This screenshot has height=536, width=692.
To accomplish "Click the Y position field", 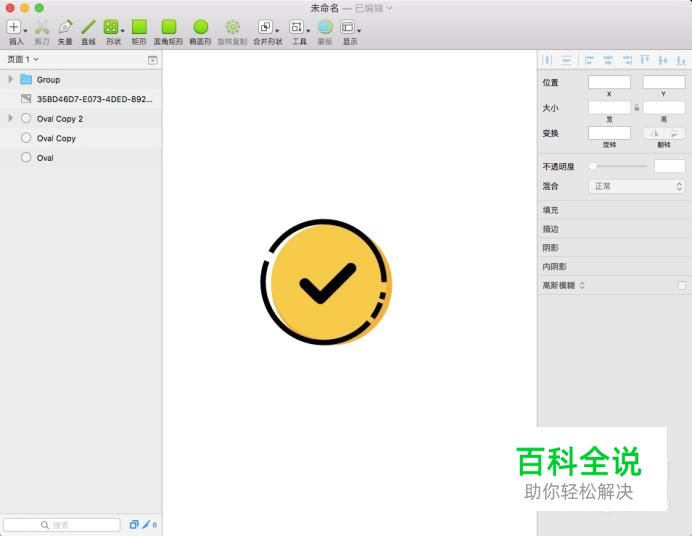I will (664, 82).
